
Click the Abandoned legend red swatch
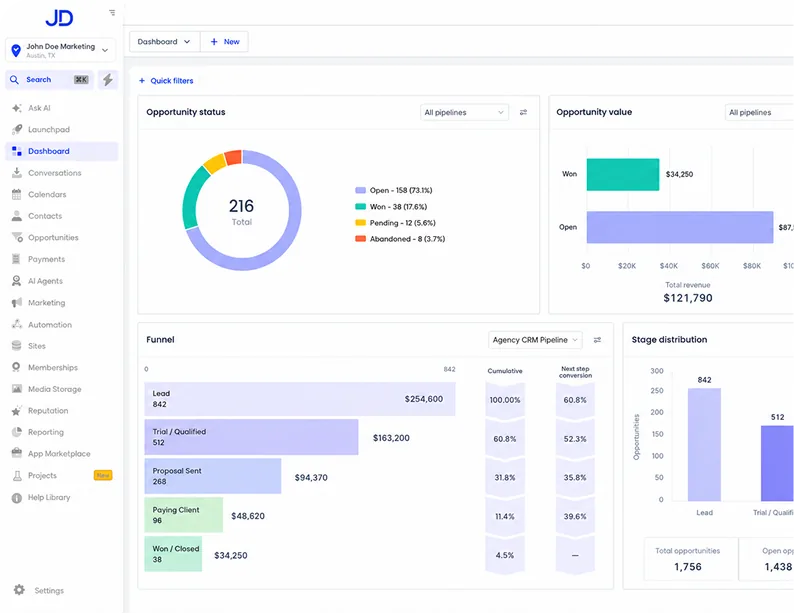(x=360, y=239)
